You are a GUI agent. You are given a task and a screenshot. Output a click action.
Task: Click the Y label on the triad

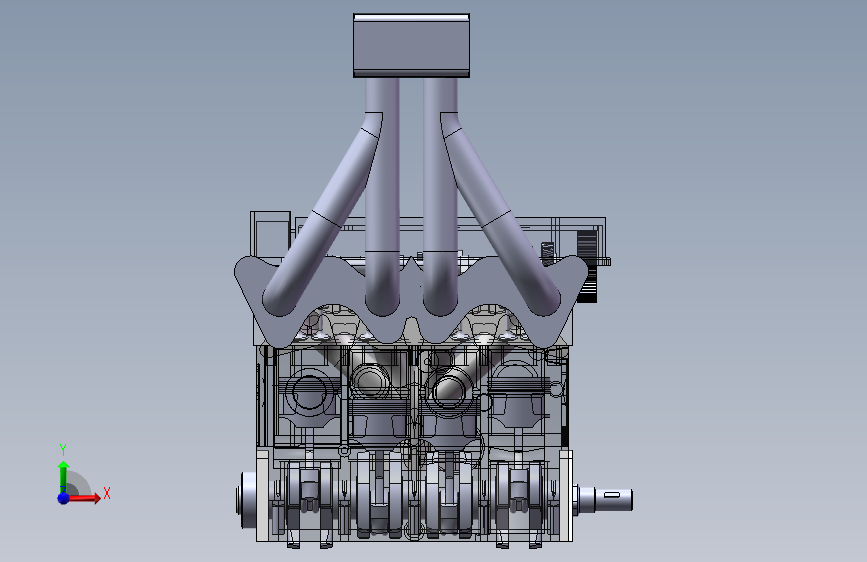[63, 450]
